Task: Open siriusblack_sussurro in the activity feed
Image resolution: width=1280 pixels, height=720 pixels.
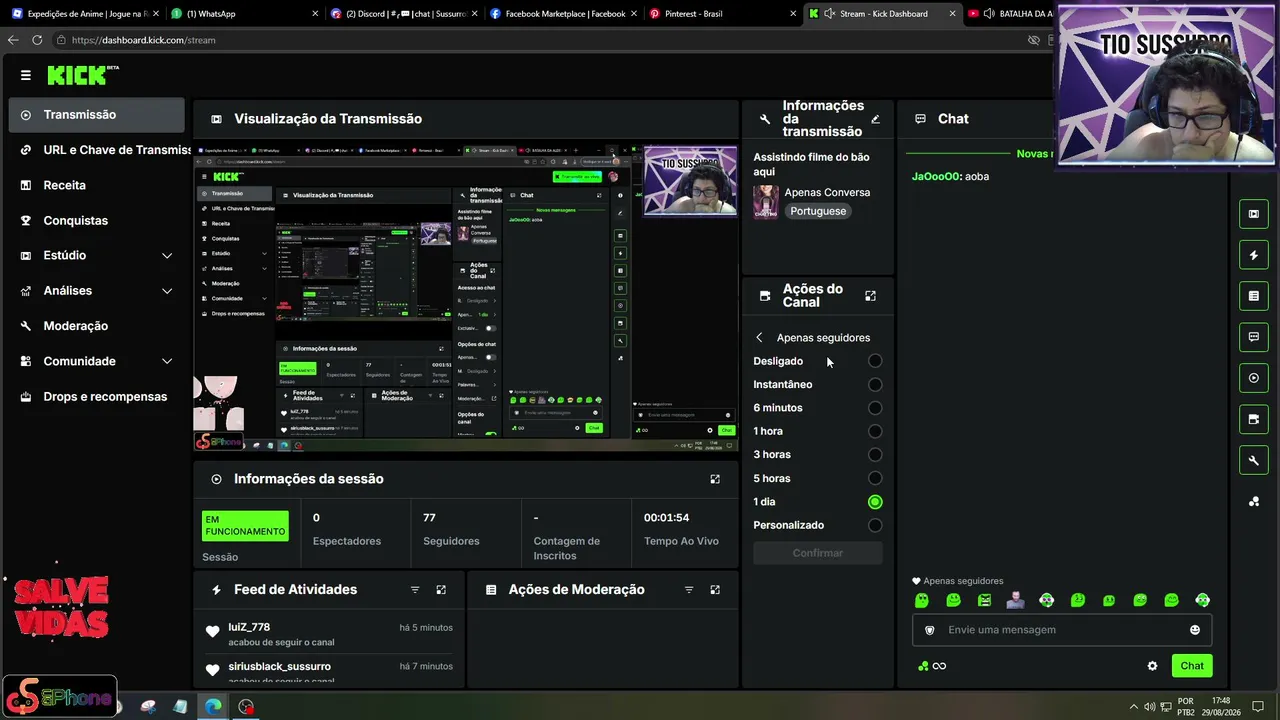Action: [279, 666]
